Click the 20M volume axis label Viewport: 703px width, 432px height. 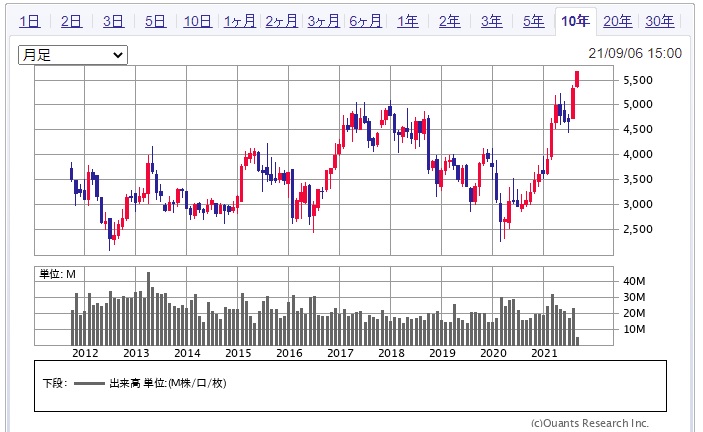(x=634, y=313)
